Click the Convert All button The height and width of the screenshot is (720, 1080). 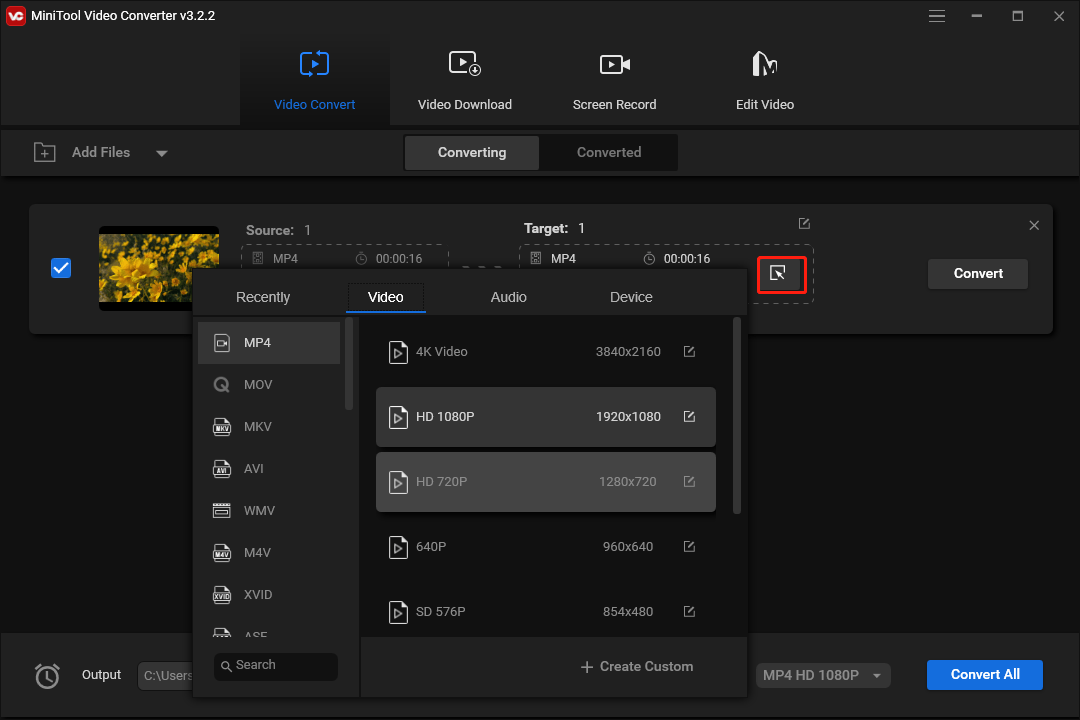pyautogui.click(x=984, y=675)
